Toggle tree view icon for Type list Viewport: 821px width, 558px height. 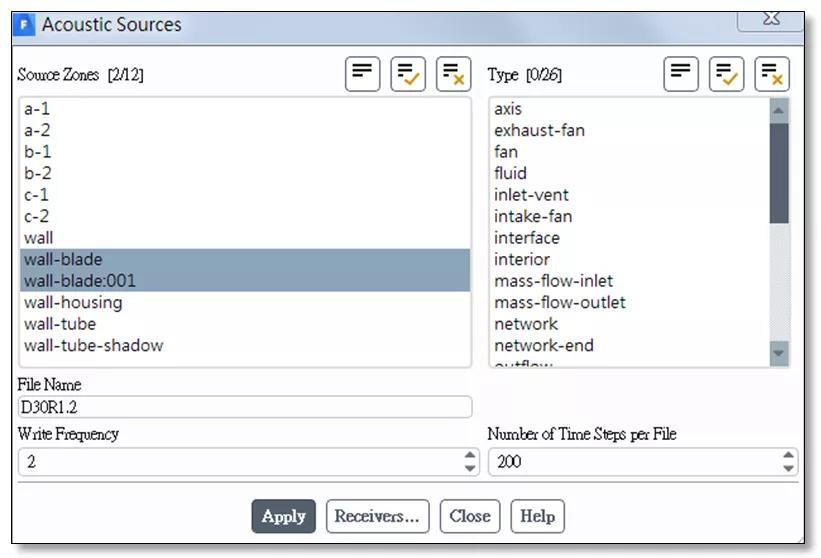point(681,74)
